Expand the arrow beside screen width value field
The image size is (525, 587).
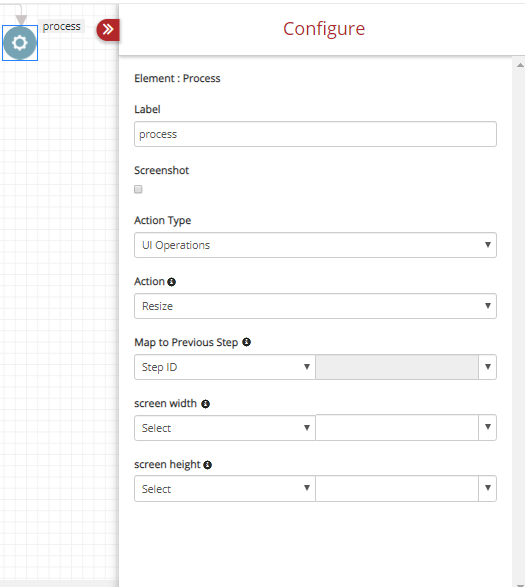tap(488, 428)
